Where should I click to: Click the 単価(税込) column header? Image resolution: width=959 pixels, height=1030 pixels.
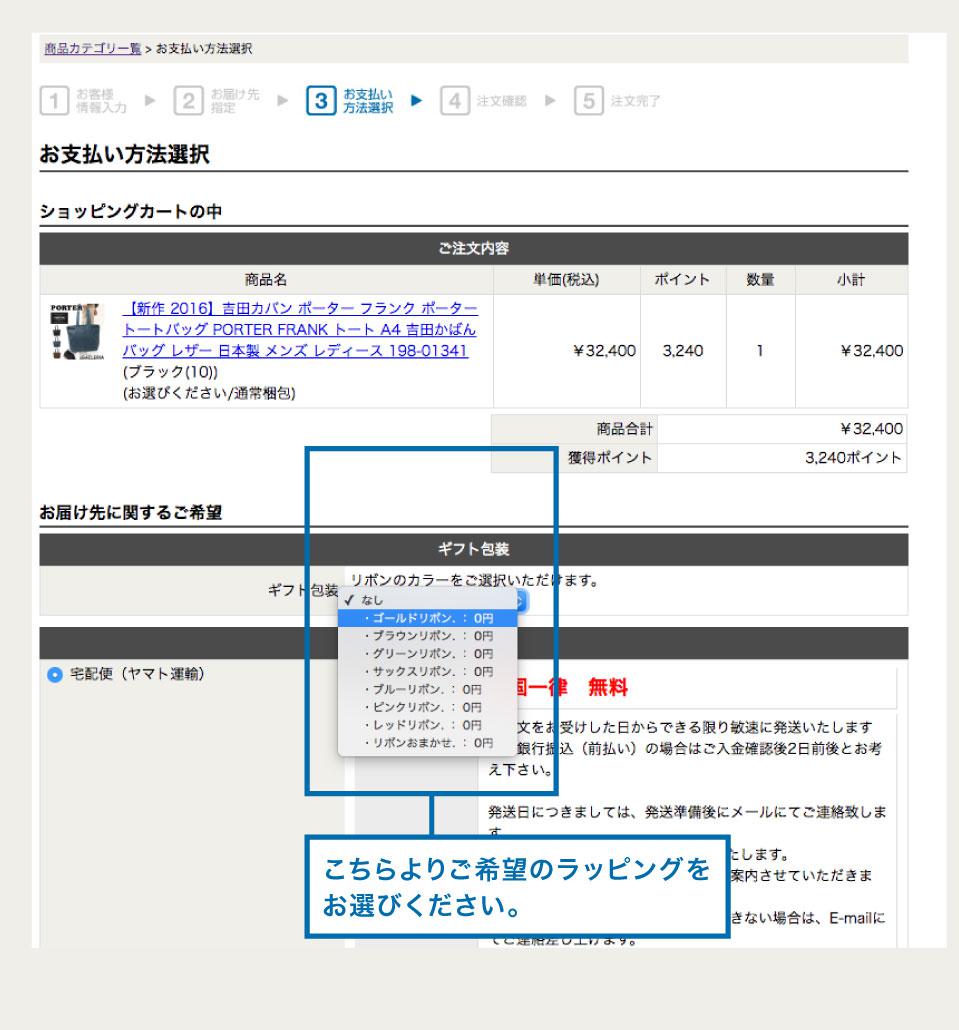click(x=566, y=280)
